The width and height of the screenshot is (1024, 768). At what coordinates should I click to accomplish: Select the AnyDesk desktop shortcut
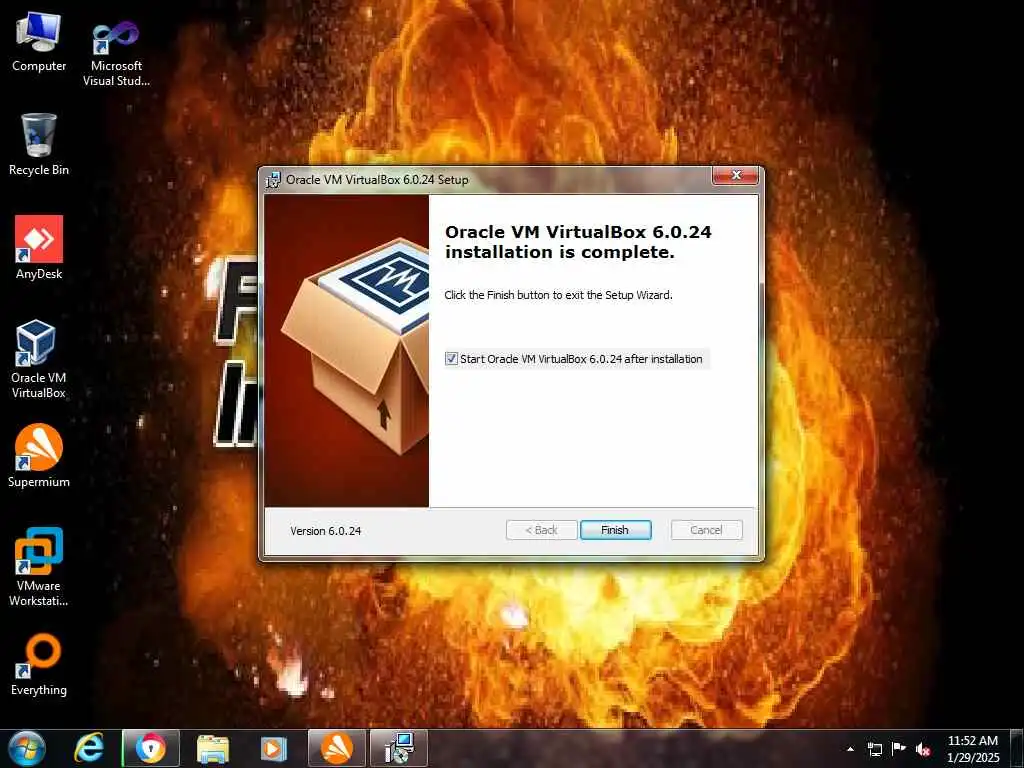39,248
